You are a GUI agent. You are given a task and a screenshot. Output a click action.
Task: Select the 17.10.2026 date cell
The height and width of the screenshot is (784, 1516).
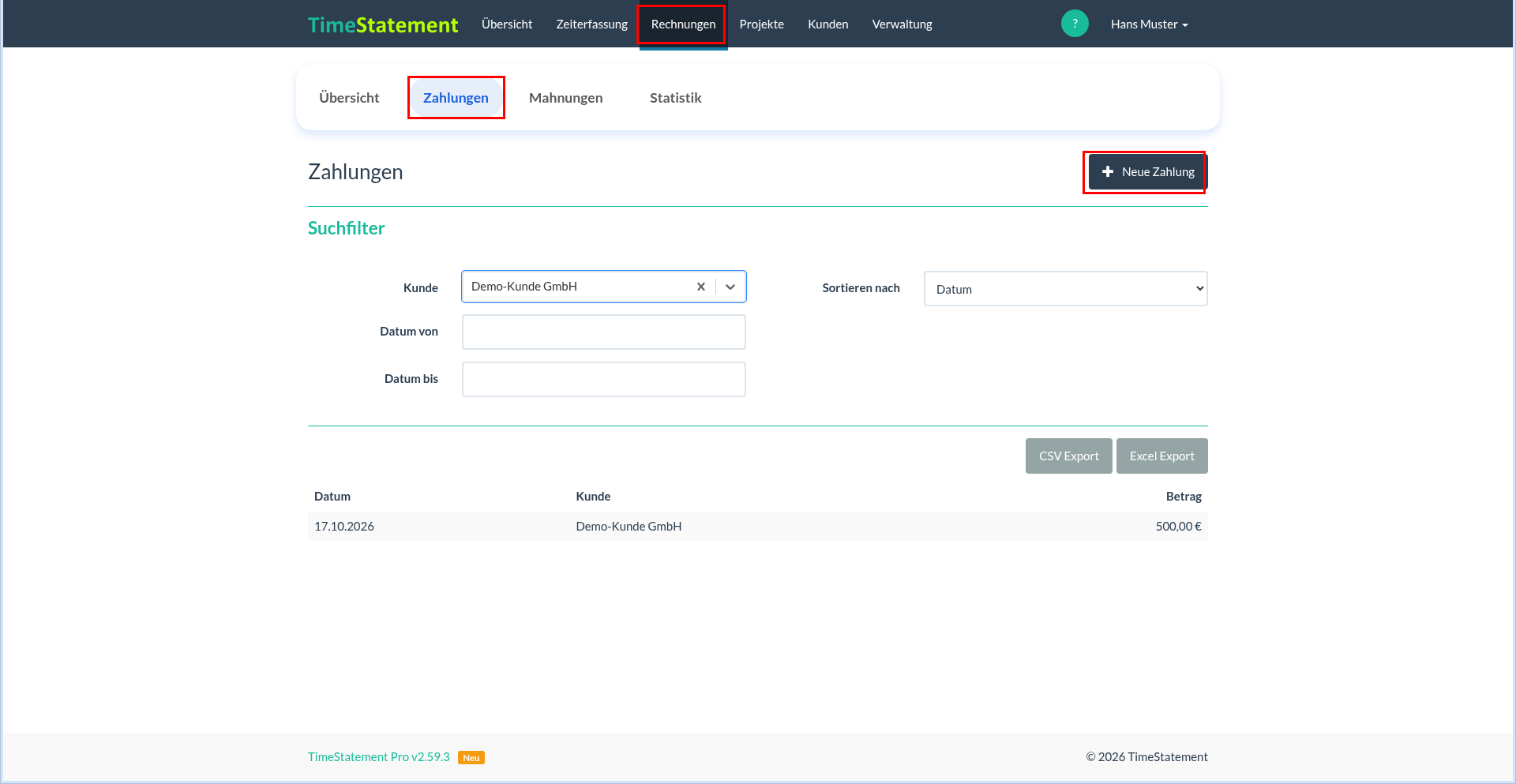(x=344, y=527)
